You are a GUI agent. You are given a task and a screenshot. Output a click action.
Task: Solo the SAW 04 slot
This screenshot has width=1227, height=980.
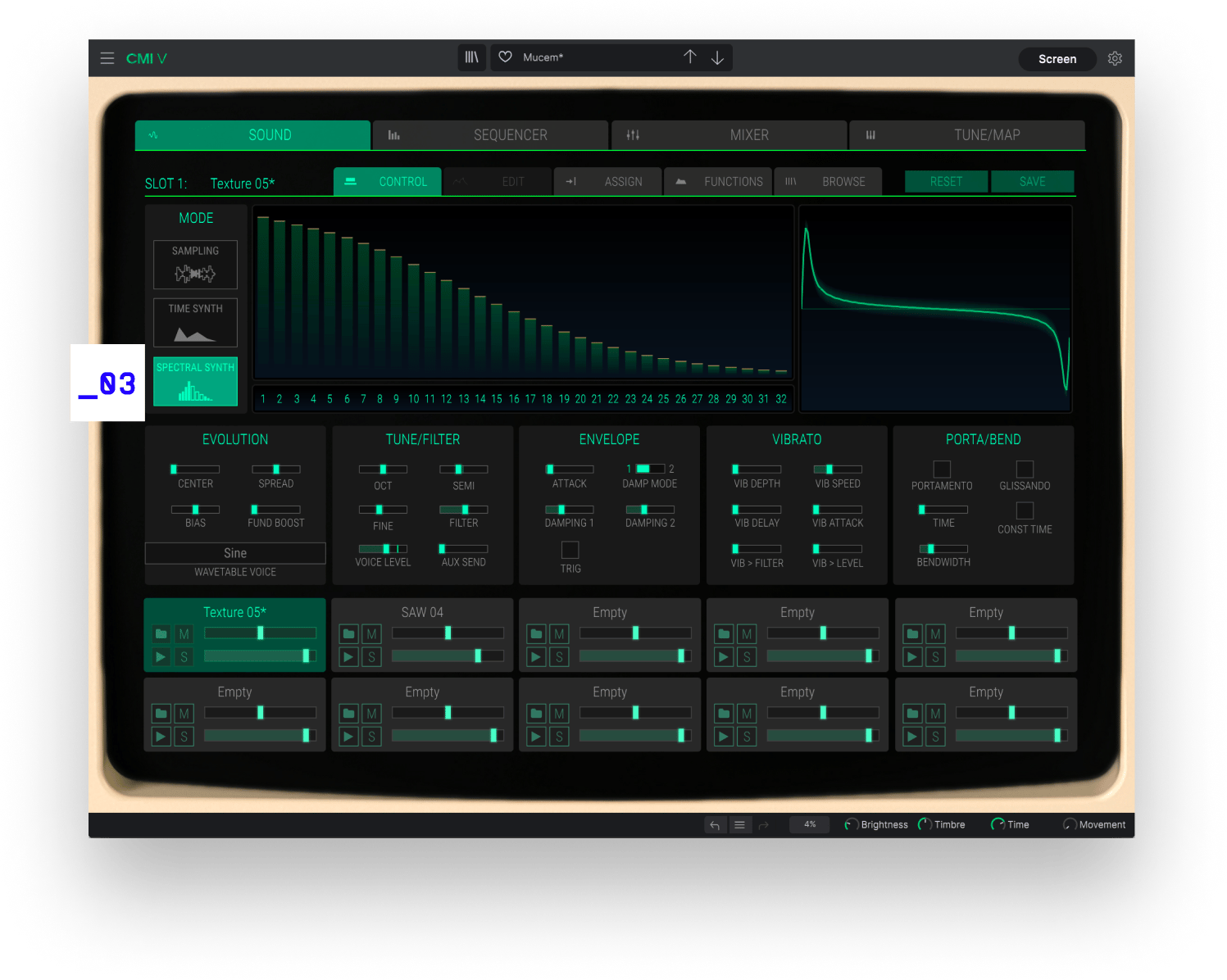point(372,656)
